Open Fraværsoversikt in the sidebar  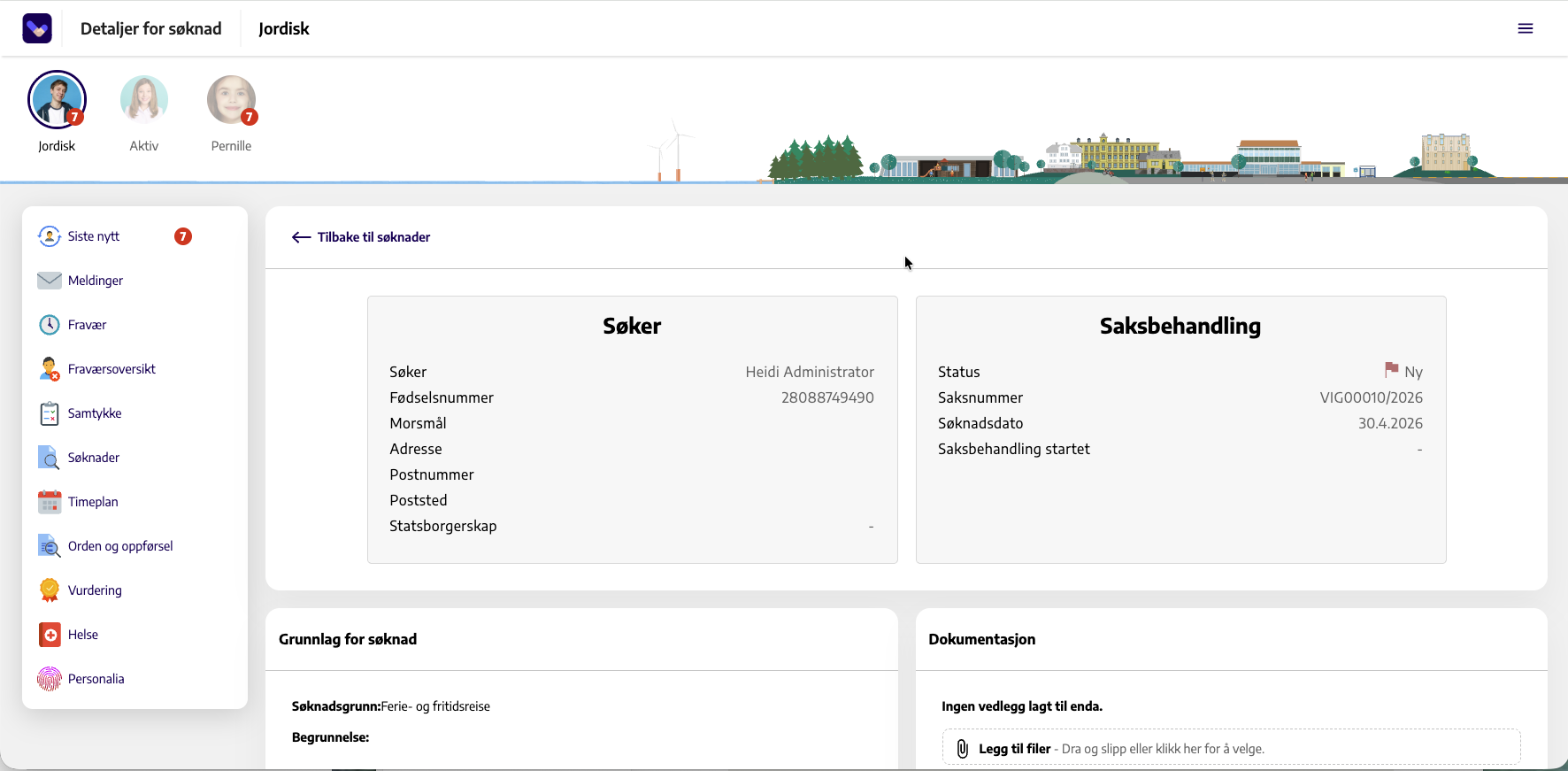point(111,369)
